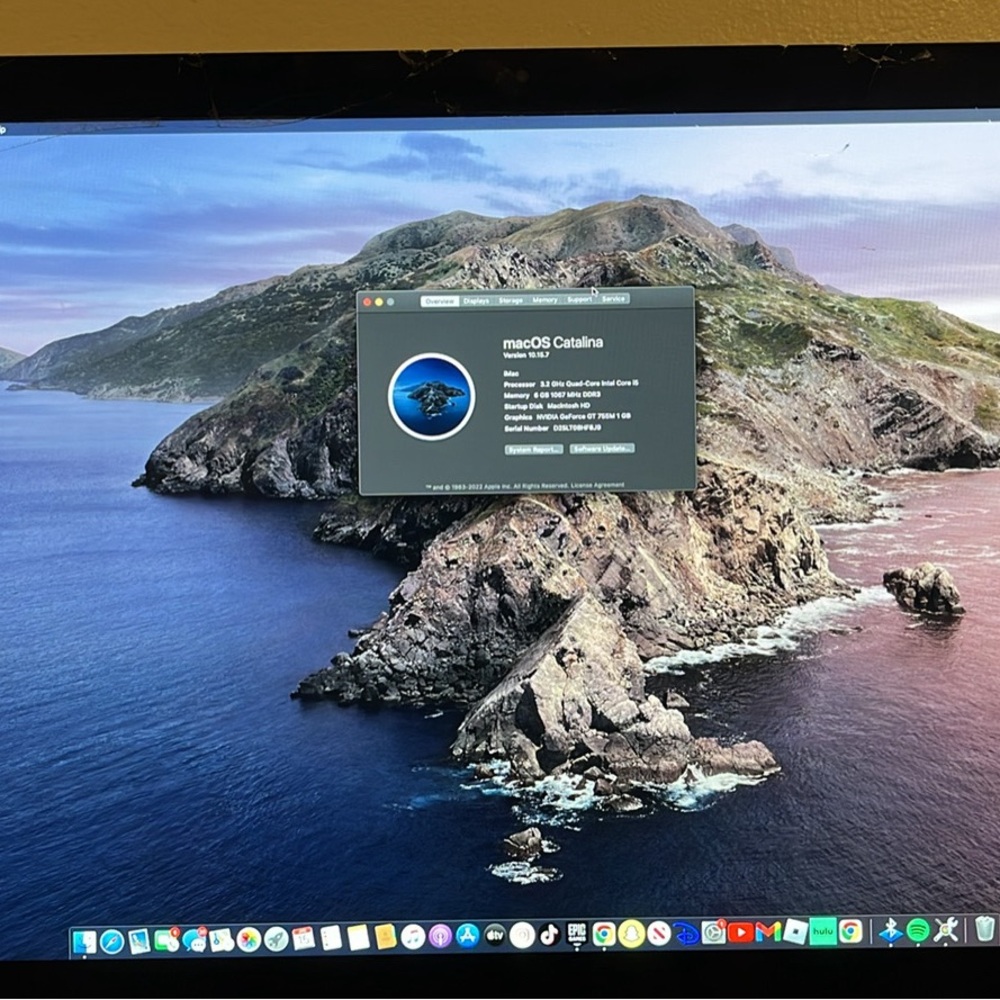Click the 1067 MHz DDR3 memory text
Screen dimensions: 1000x1000
pyautogui.click(x=576, y=395)
